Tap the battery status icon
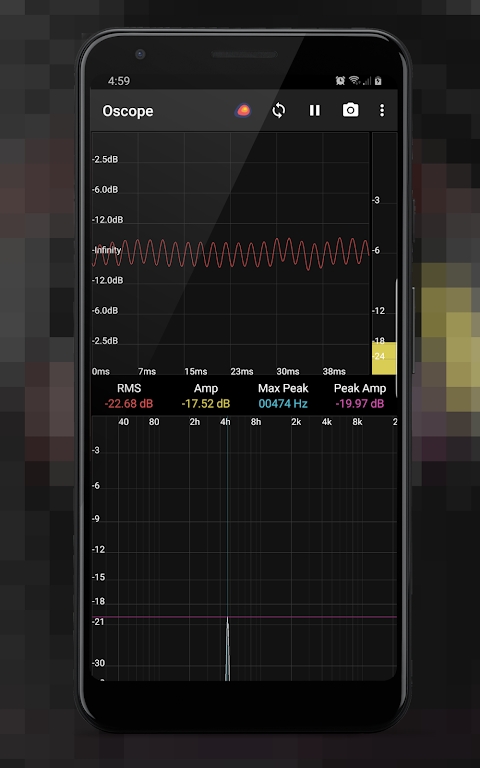The width and height of the screenshot is (480, 768). (378, 81)
